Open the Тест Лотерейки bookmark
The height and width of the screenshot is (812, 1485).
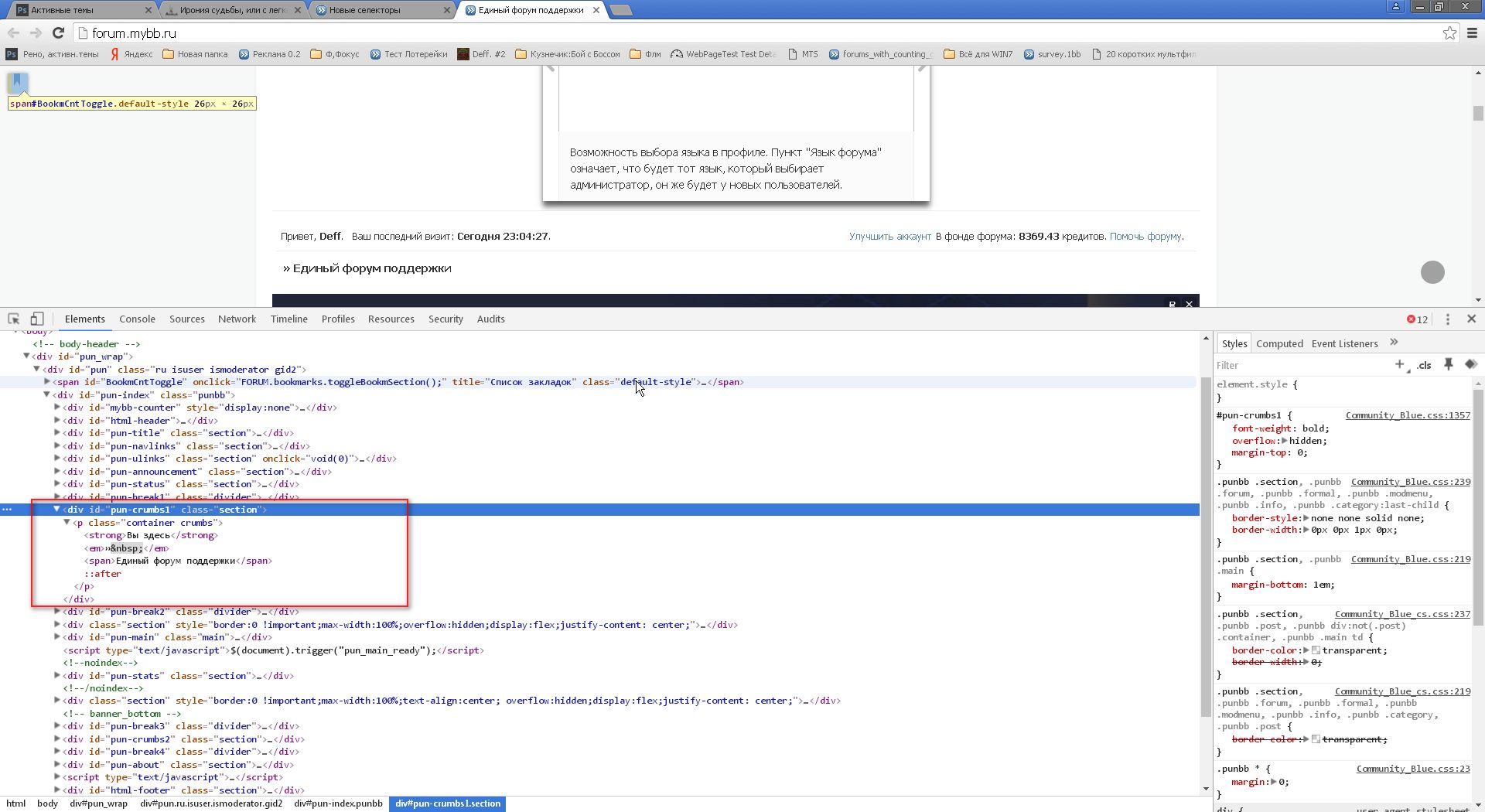408,54
